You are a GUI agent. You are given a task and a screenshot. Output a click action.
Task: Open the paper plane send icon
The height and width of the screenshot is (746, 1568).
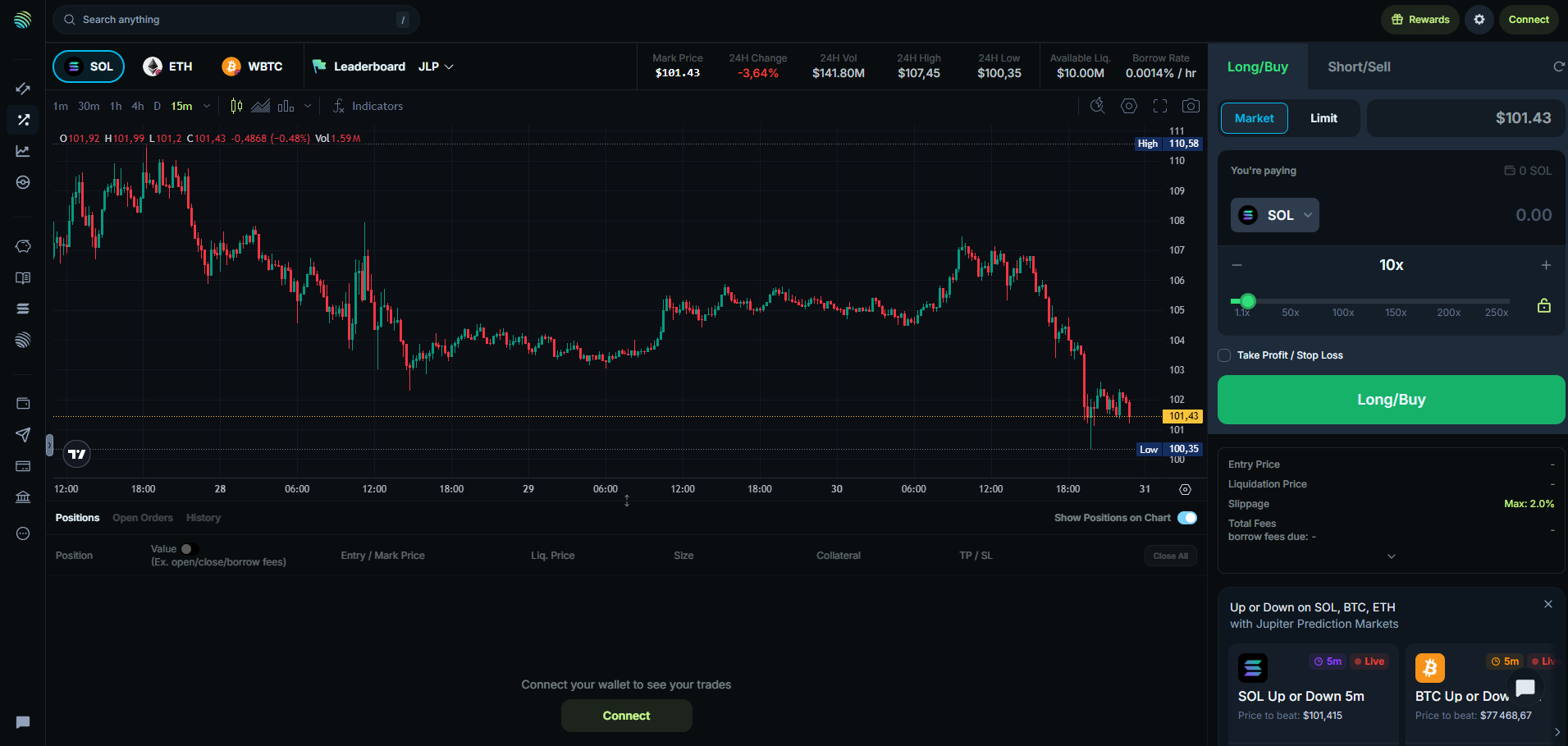coord(23,435)
